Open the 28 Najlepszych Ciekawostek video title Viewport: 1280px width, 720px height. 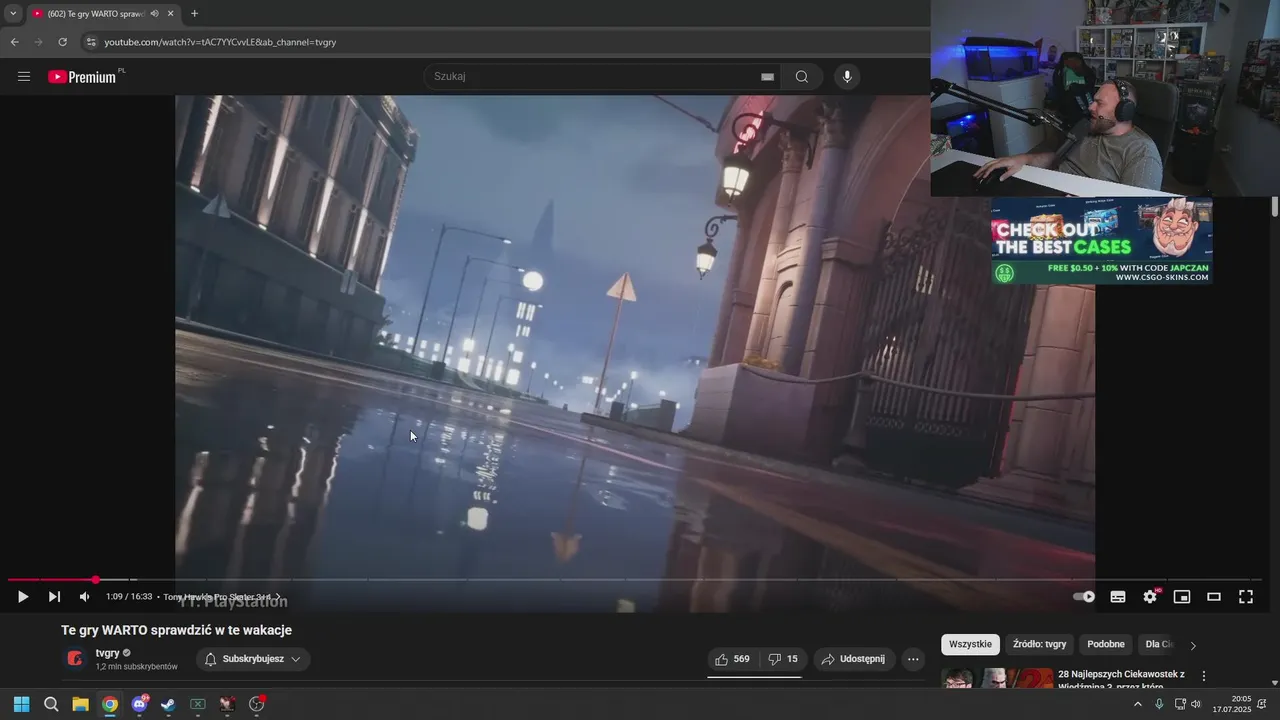tap(1121, 680)
